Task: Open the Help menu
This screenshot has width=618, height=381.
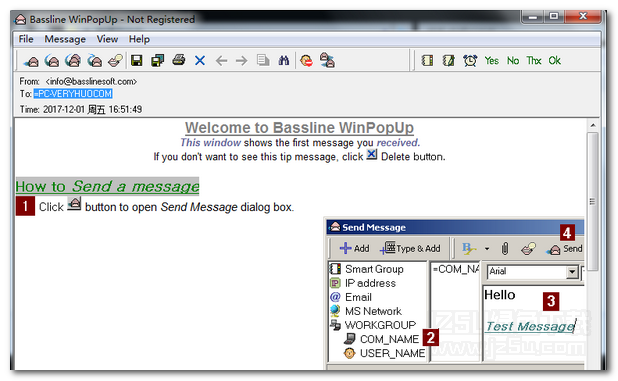Action: click(x=139, y=39)
